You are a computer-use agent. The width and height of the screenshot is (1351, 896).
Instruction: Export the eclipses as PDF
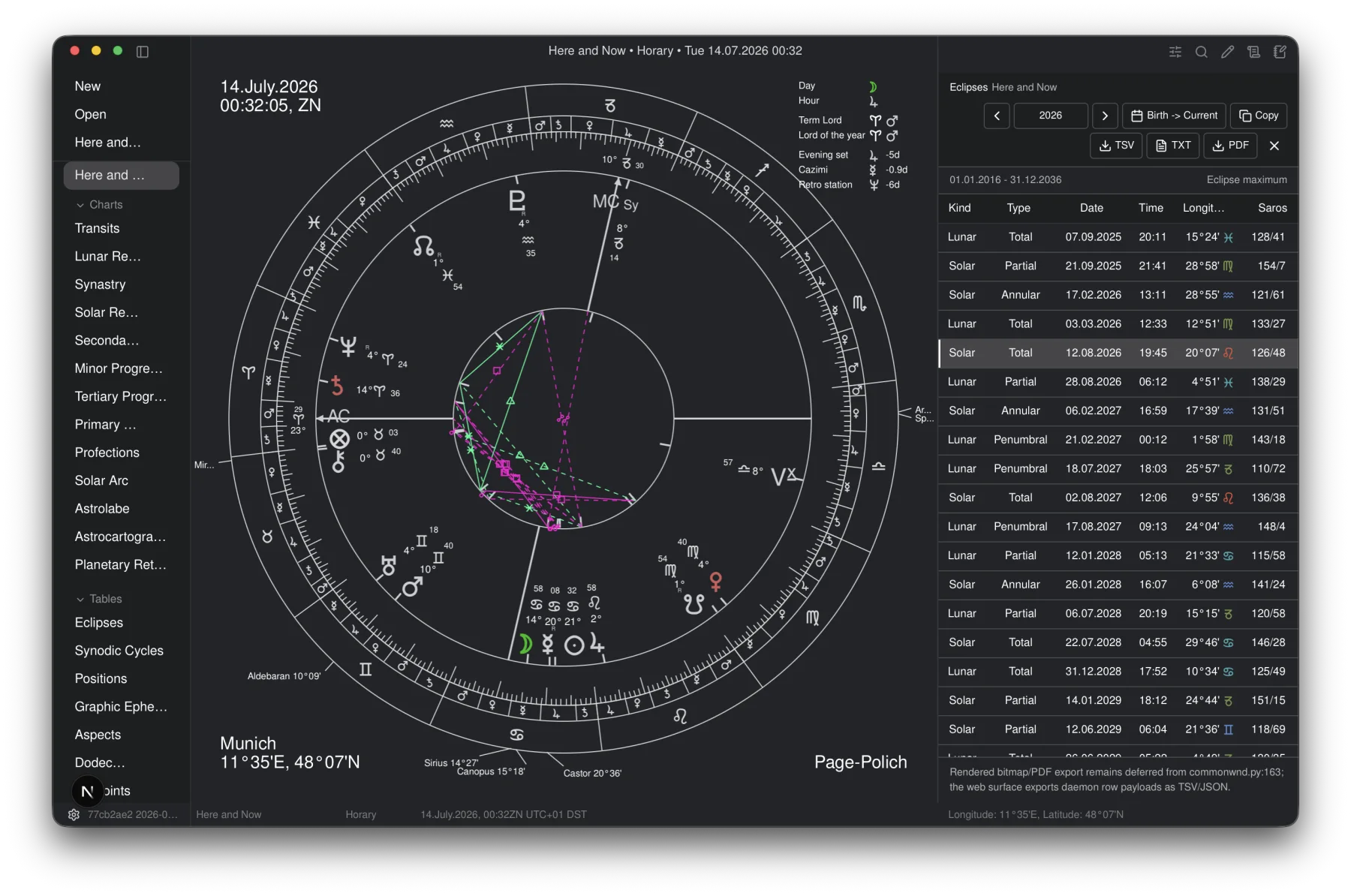click(1230, 146)
